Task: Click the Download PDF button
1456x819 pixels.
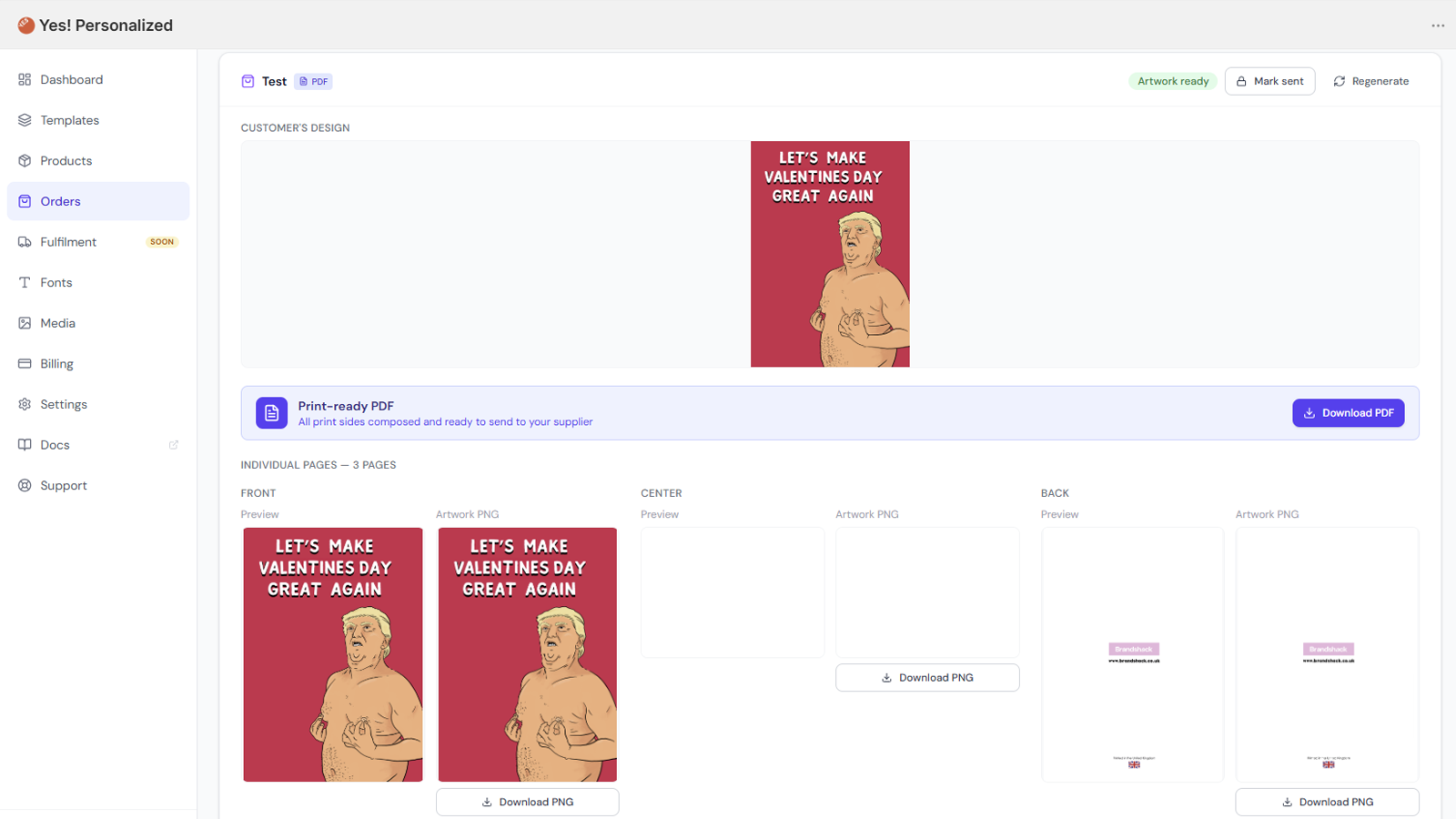Action: click(1349, 413)
